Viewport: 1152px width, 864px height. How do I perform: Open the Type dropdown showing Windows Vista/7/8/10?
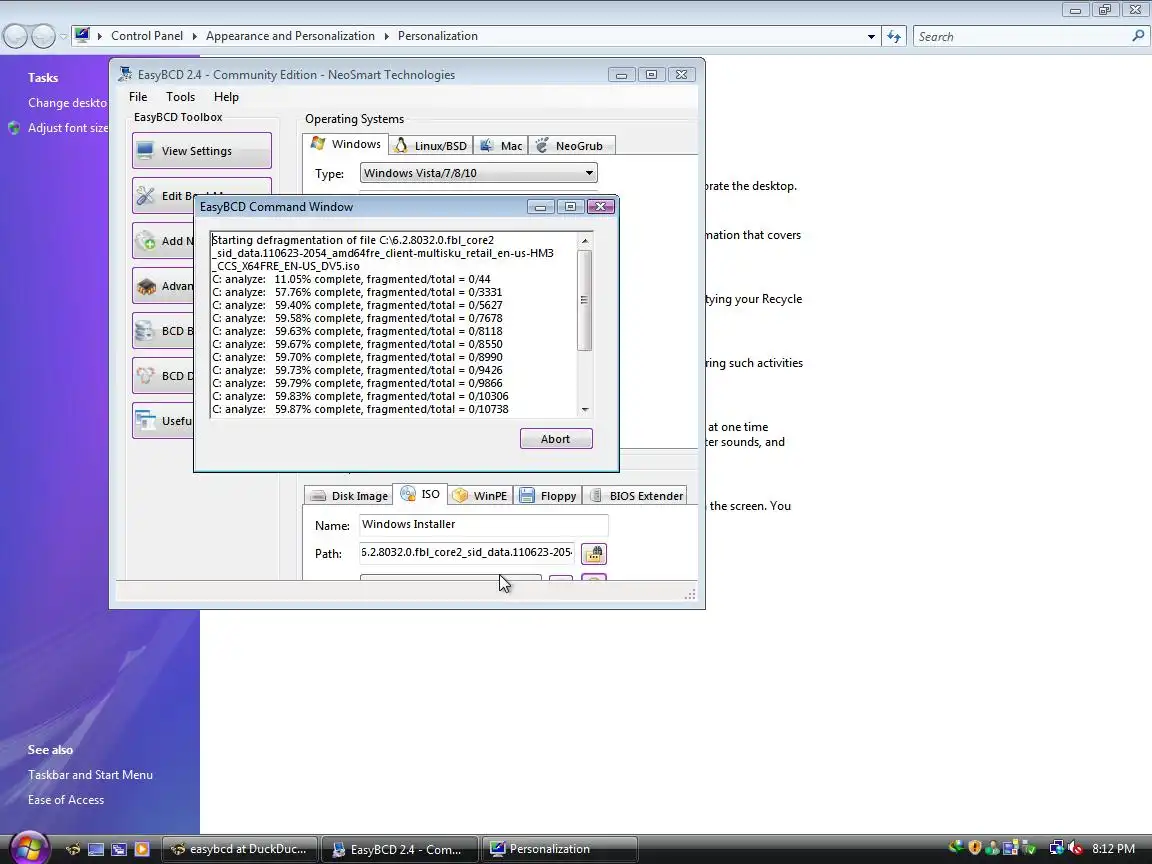click(478, 173)
